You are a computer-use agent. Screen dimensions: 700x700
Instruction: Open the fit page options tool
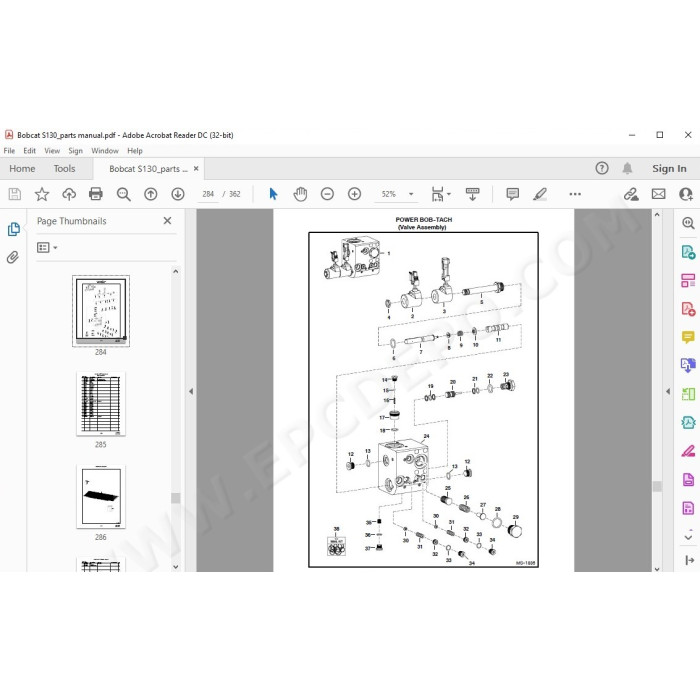click(x=441, y=194)
